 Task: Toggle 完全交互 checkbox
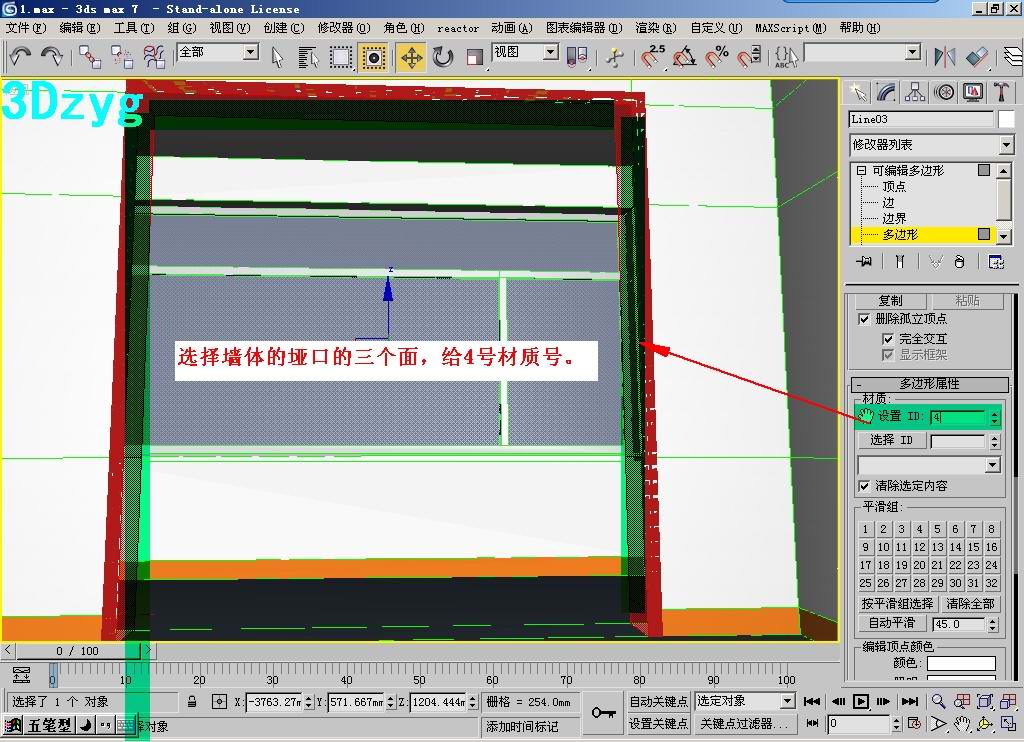point(888,339)
